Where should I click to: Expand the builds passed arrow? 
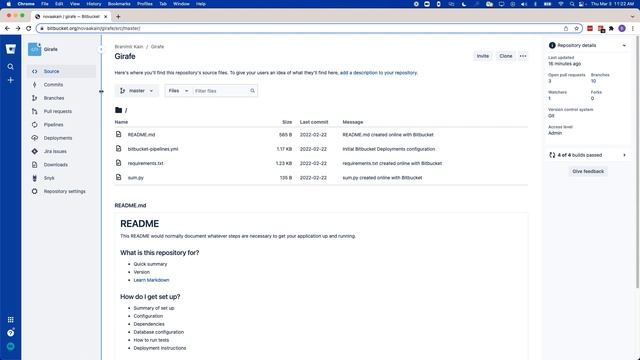[x=624, y=155]
